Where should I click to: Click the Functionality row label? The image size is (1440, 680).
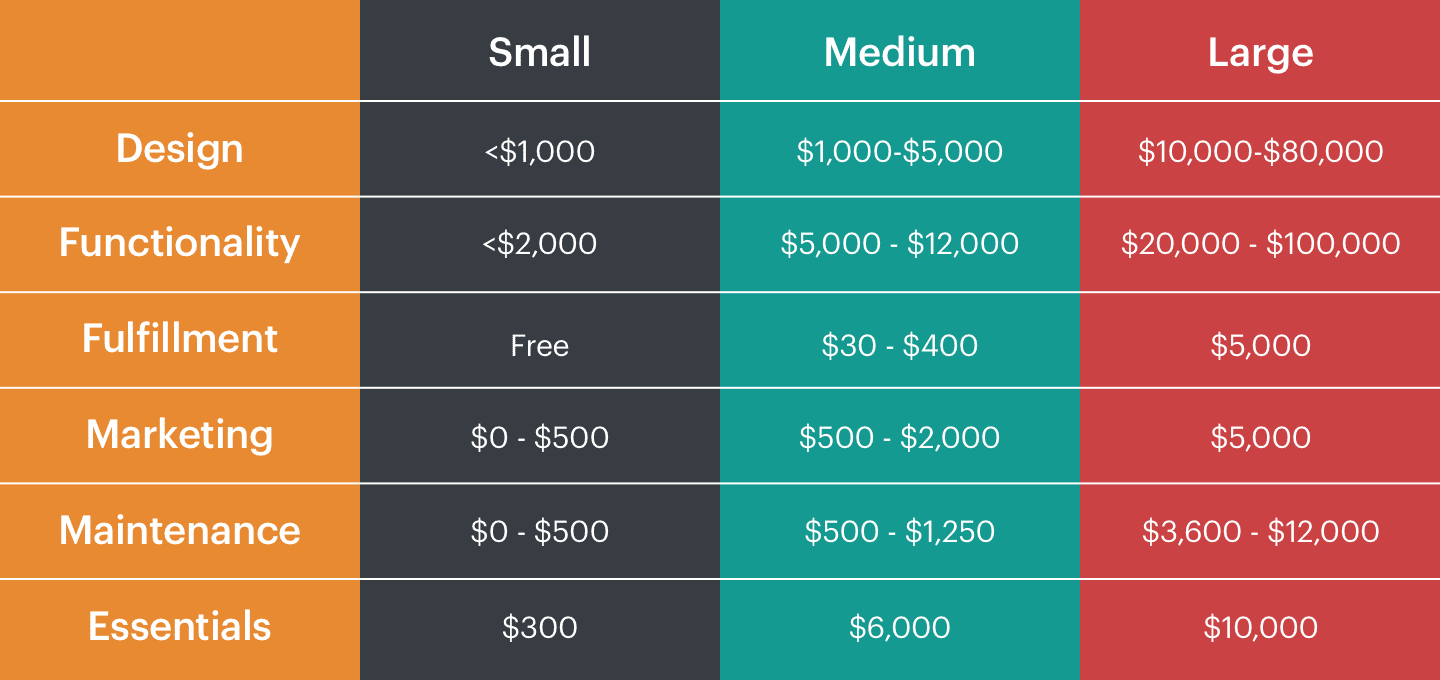coord(180,243)
